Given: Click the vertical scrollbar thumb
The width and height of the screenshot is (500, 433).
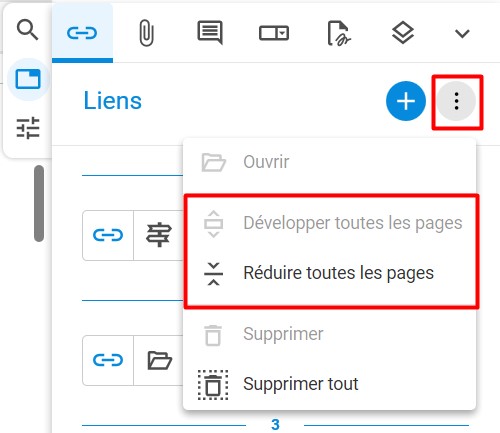Looking at the screenshot, I should 39,203.
